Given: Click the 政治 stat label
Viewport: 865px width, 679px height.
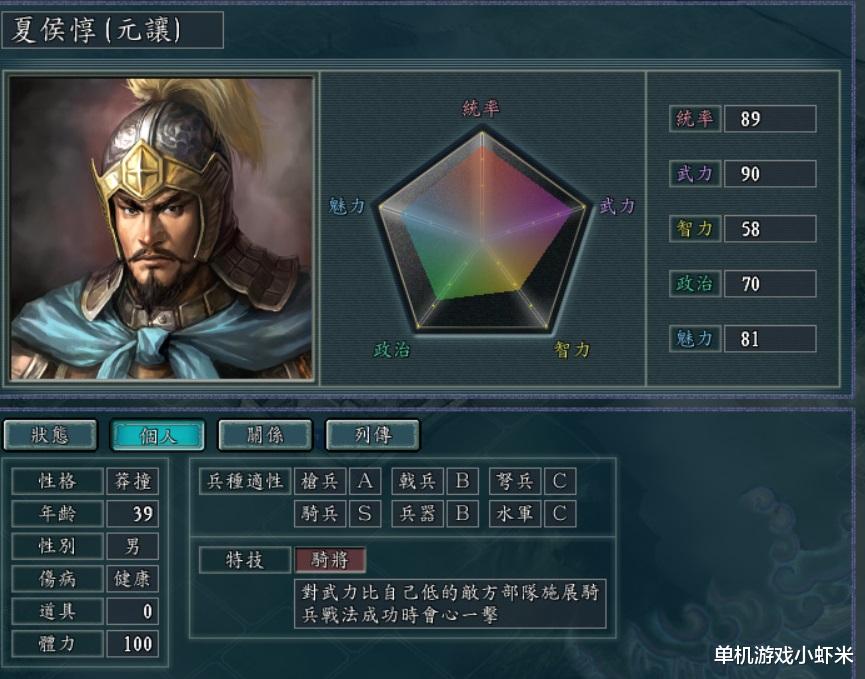Looking at the screenshot, I should click(695, 284).
